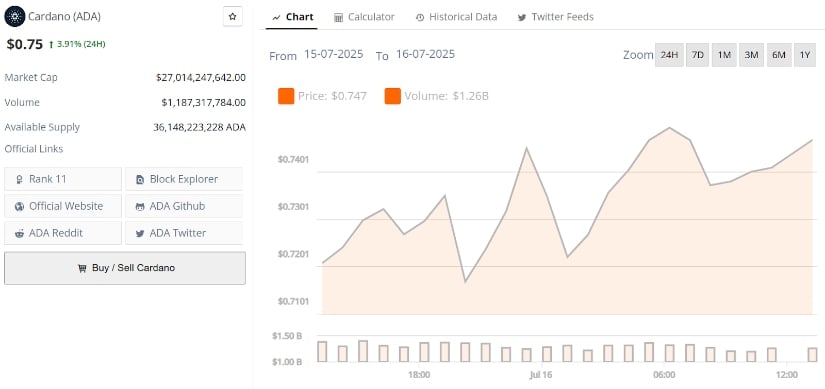Click the To date field 16-07-2025

425,54
